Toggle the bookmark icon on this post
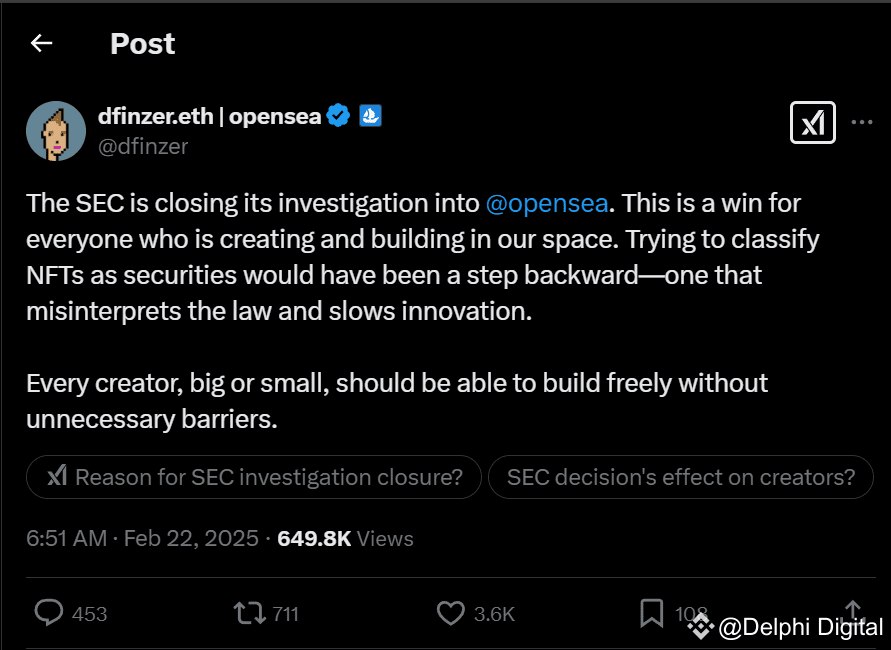This screenshot has width=891, height=650. coord(651,612)
